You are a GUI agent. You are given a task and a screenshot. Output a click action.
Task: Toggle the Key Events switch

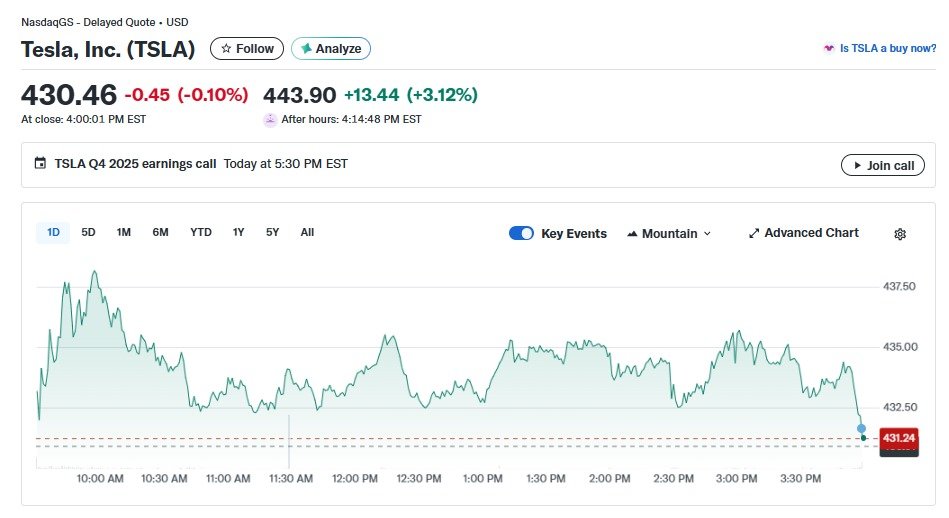point(521,233)
